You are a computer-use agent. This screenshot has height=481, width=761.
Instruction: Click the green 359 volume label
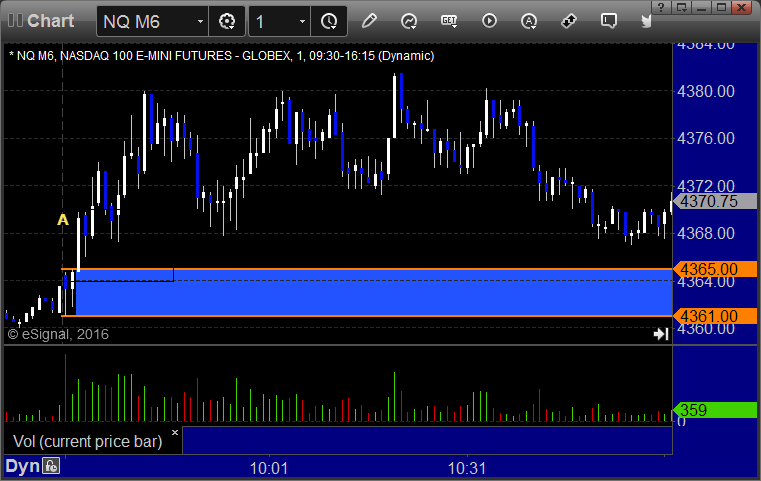715,410
